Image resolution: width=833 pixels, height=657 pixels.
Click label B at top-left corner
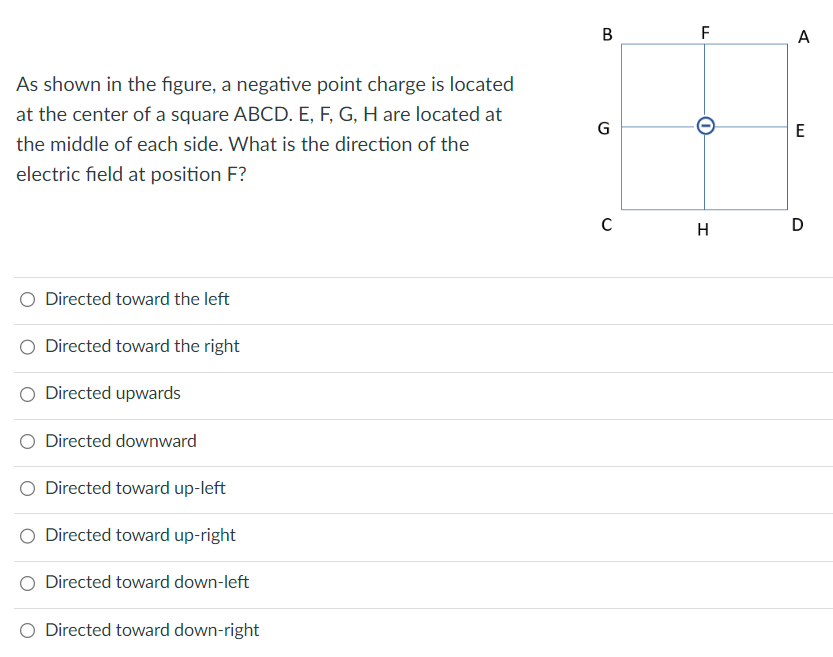pyautogui.click(x=606, y=36)
